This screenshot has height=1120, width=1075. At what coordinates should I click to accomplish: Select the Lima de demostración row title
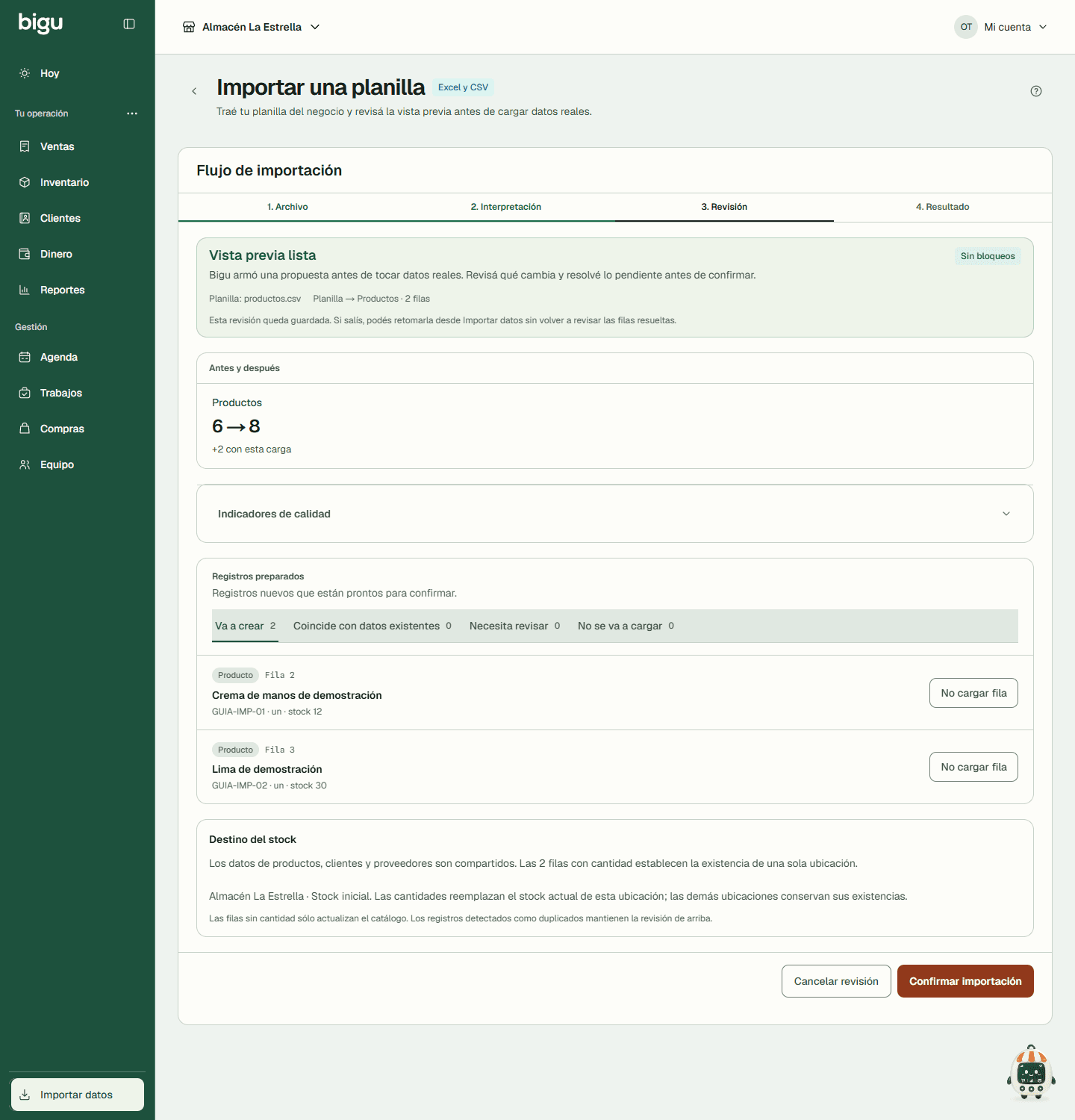[267, 769]
